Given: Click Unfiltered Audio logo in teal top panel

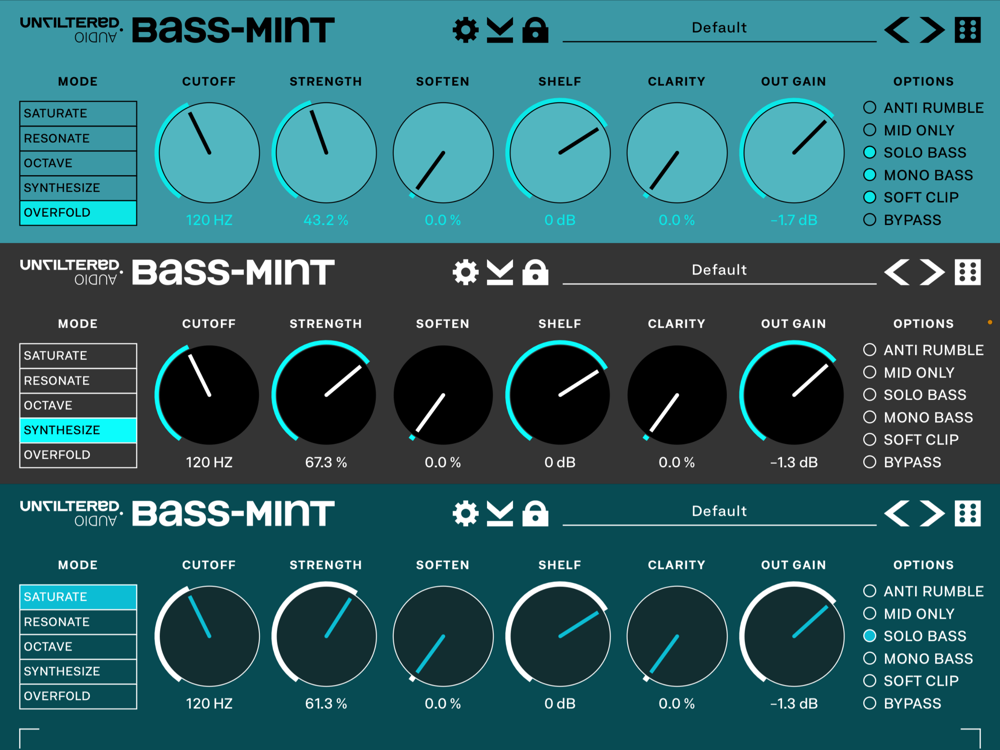Looking at the screenshot, I should 71,30.
